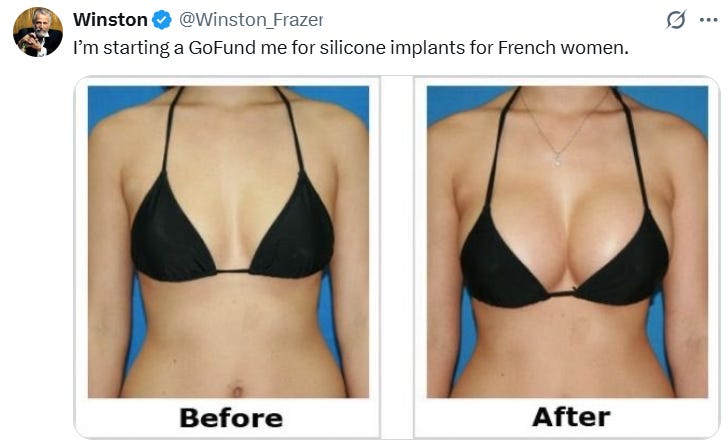
Task: Click the white divider between both photos
Action: tap(397, 255)
